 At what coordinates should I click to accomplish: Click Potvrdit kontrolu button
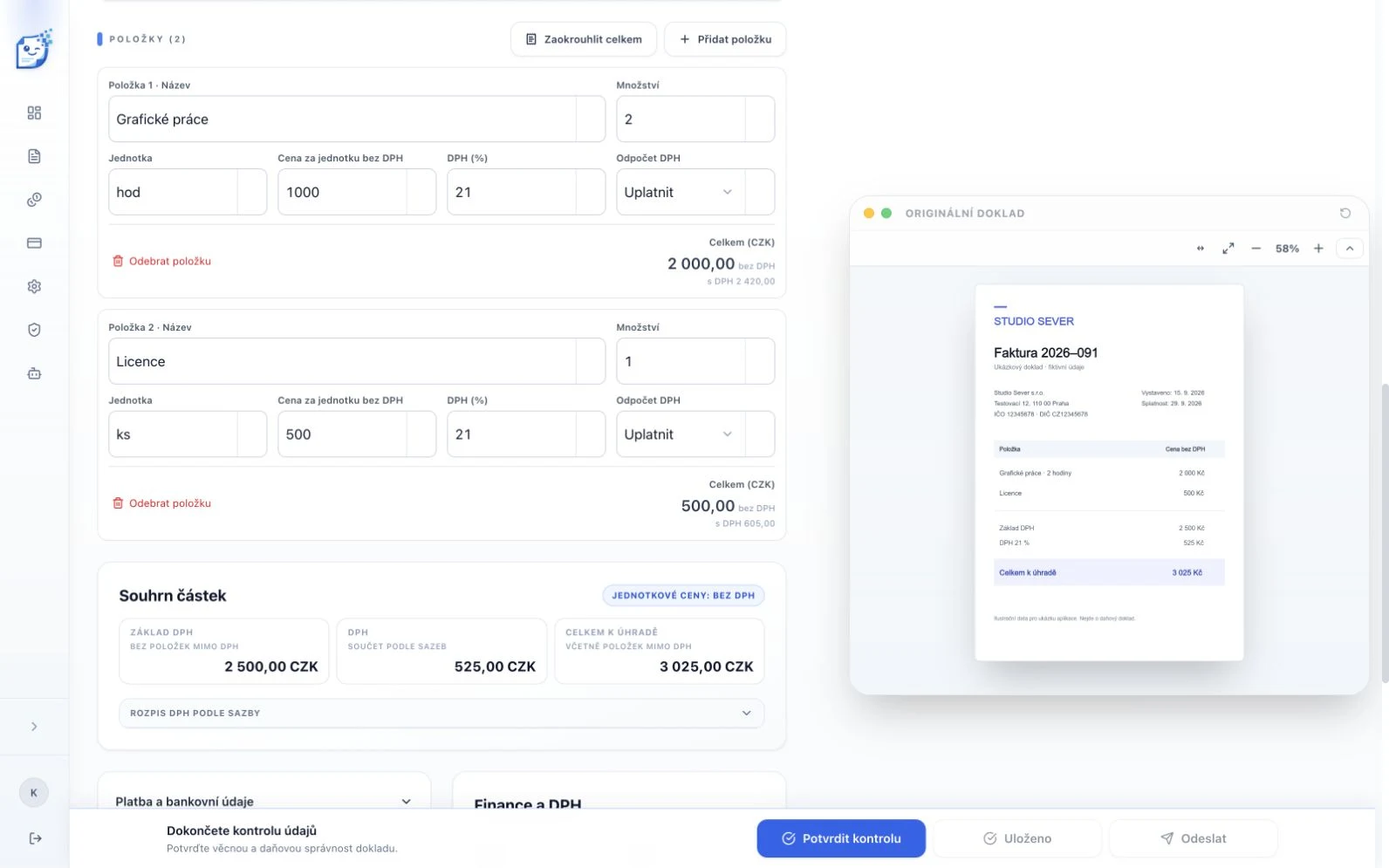tap(841, 838)
